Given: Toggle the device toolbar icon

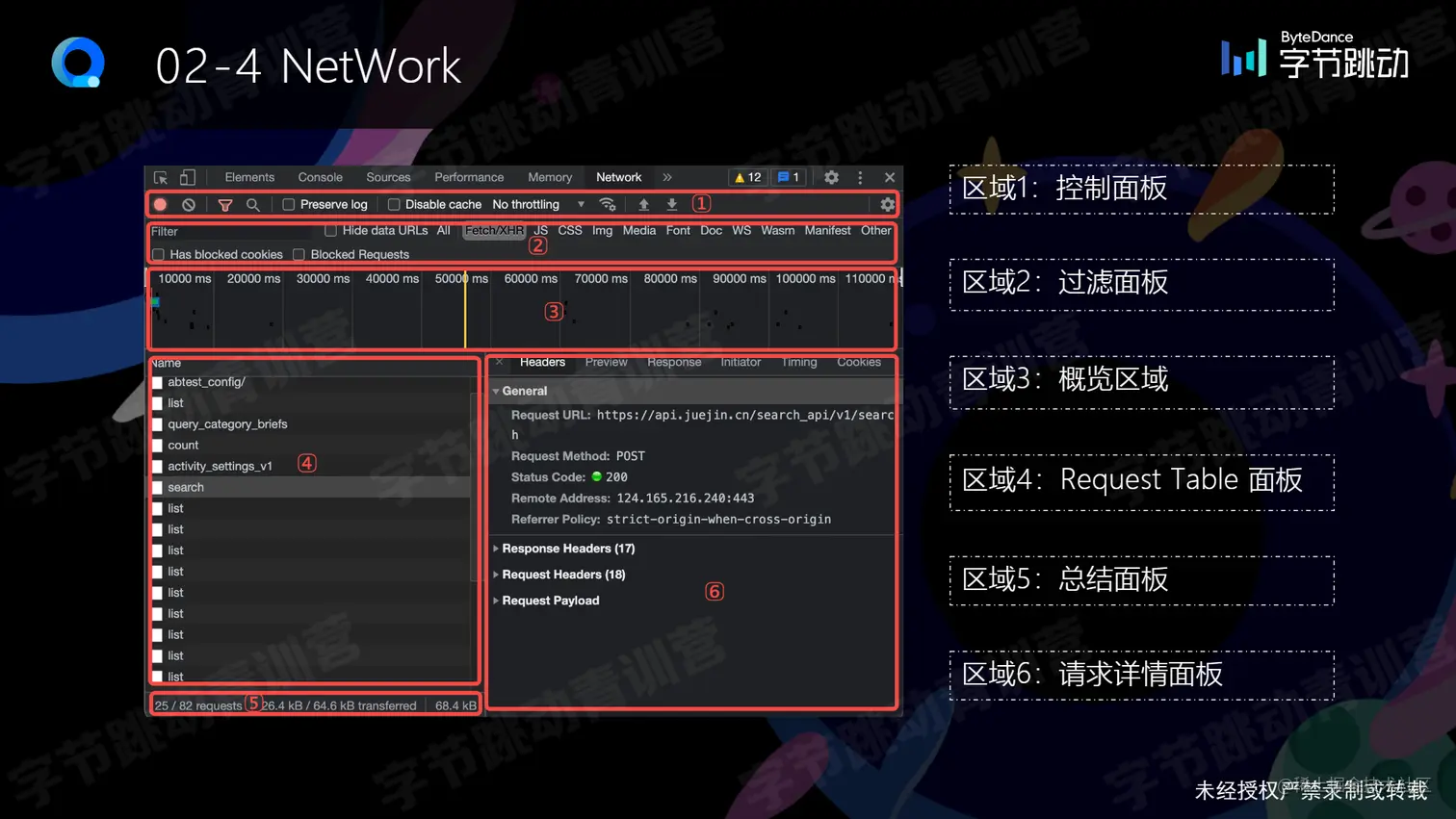Looking at the screenshot, I should [x=188, y=177].
